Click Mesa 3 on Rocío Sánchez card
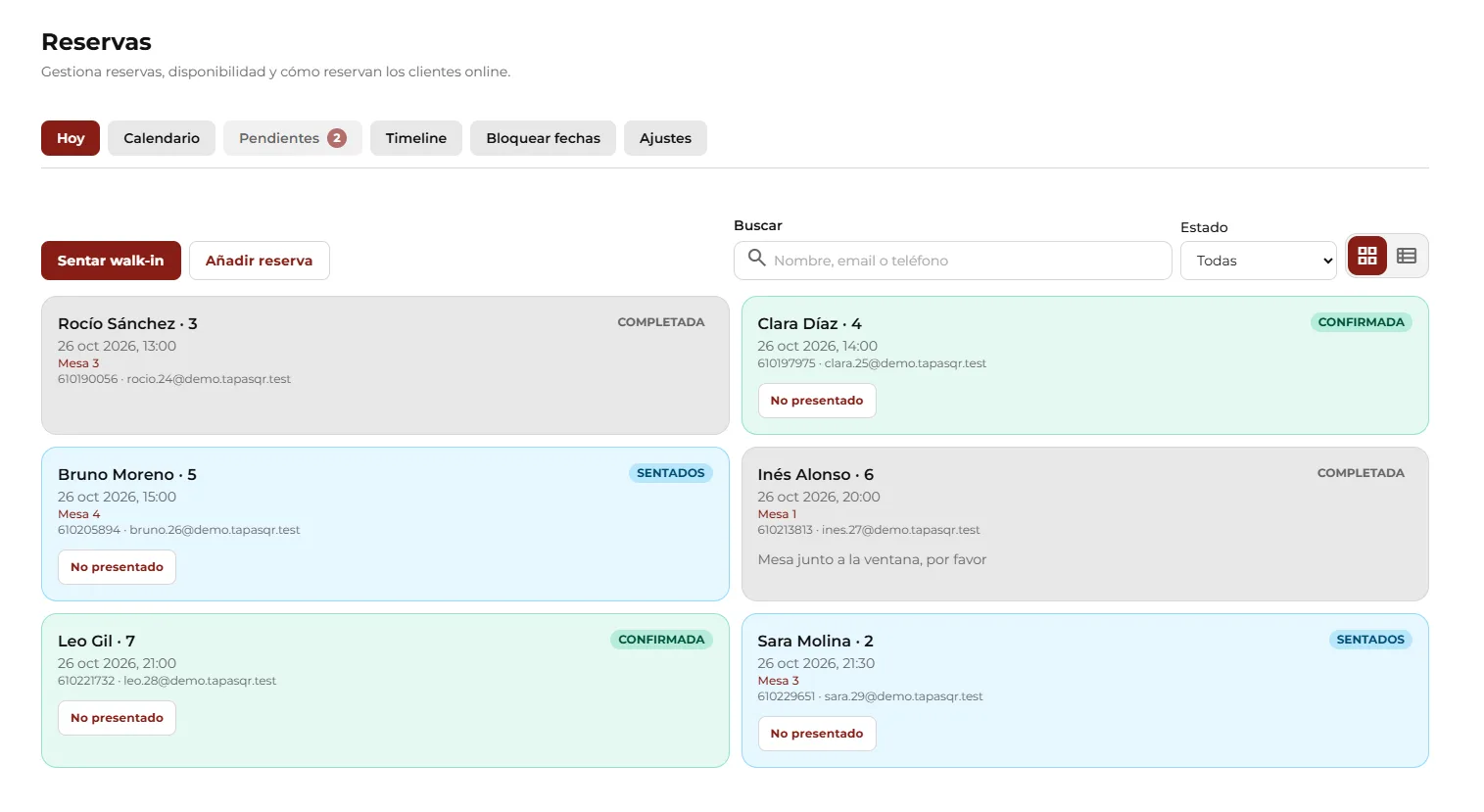The height and width of the screenshot is (812, 1484). point(78,363)
